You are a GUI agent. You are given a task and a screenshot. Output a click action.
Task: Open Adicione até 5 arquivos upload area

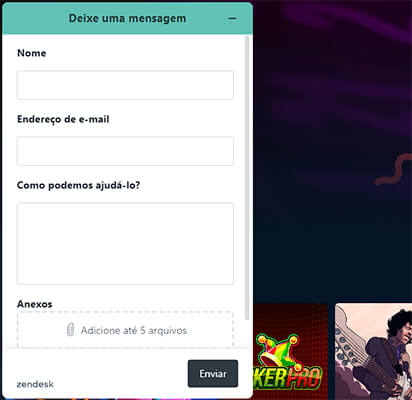125,330
